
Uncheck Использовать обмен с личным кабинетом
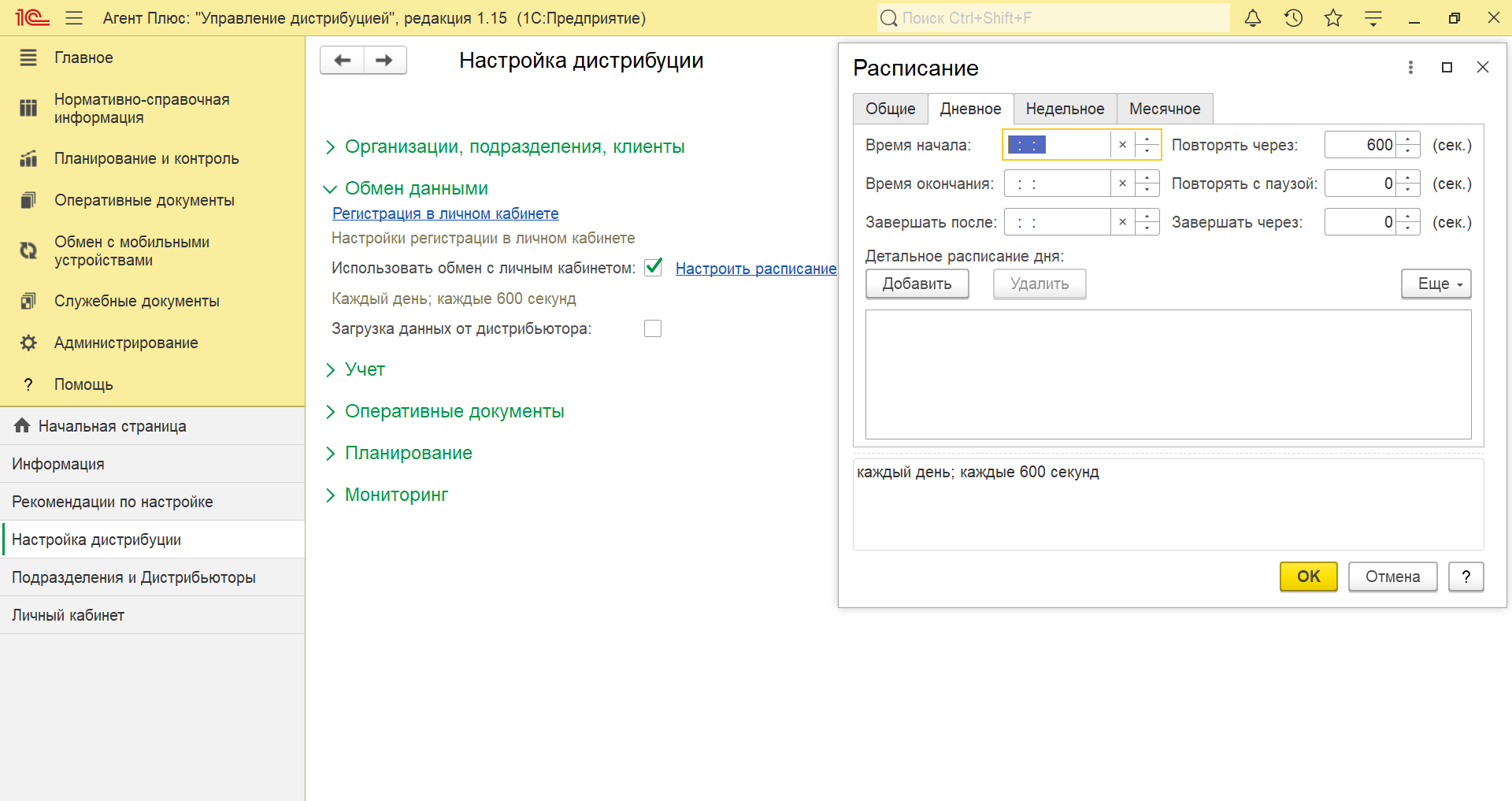tap(653, 267)
